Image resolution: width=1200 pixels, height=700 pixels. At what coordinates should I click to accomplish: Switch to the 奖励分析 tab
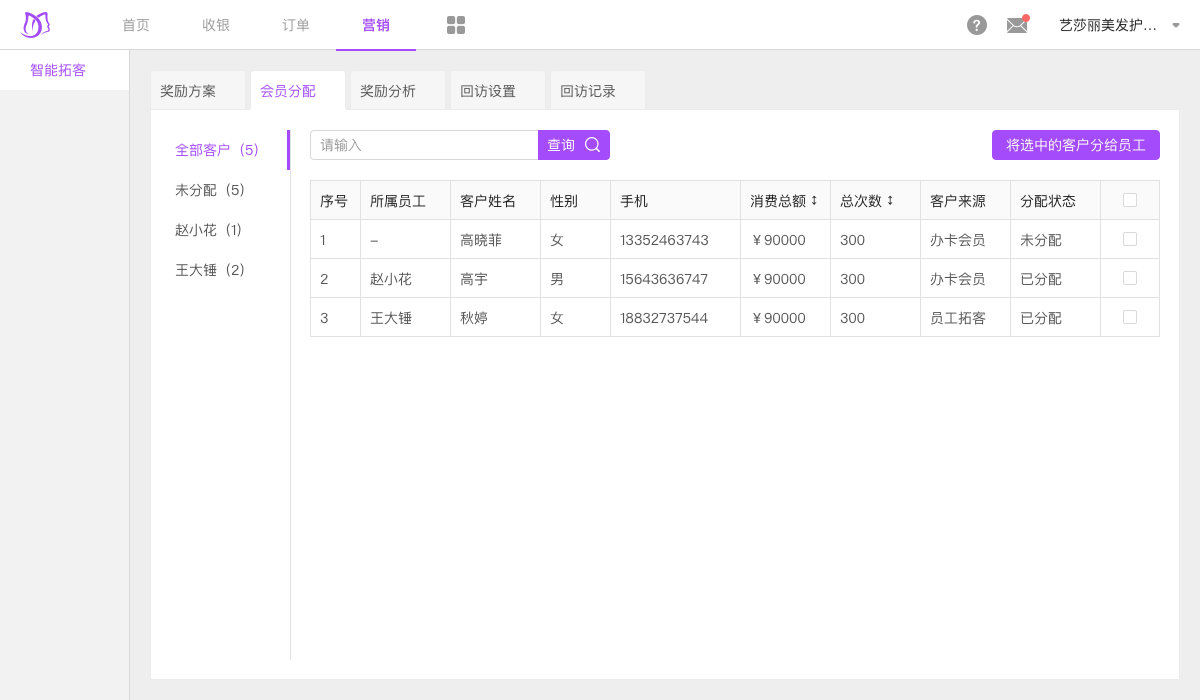click(x=388, y=91)
